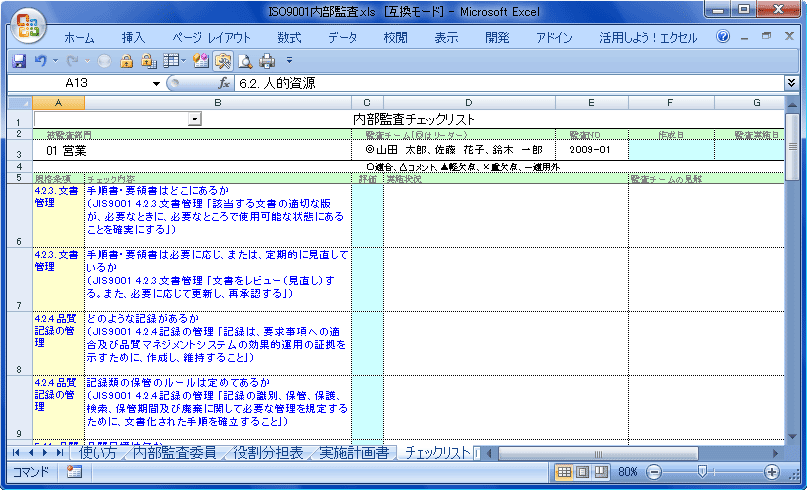
Task: Open the アドイン ribbon tab
Action: [x=554, y=38]
